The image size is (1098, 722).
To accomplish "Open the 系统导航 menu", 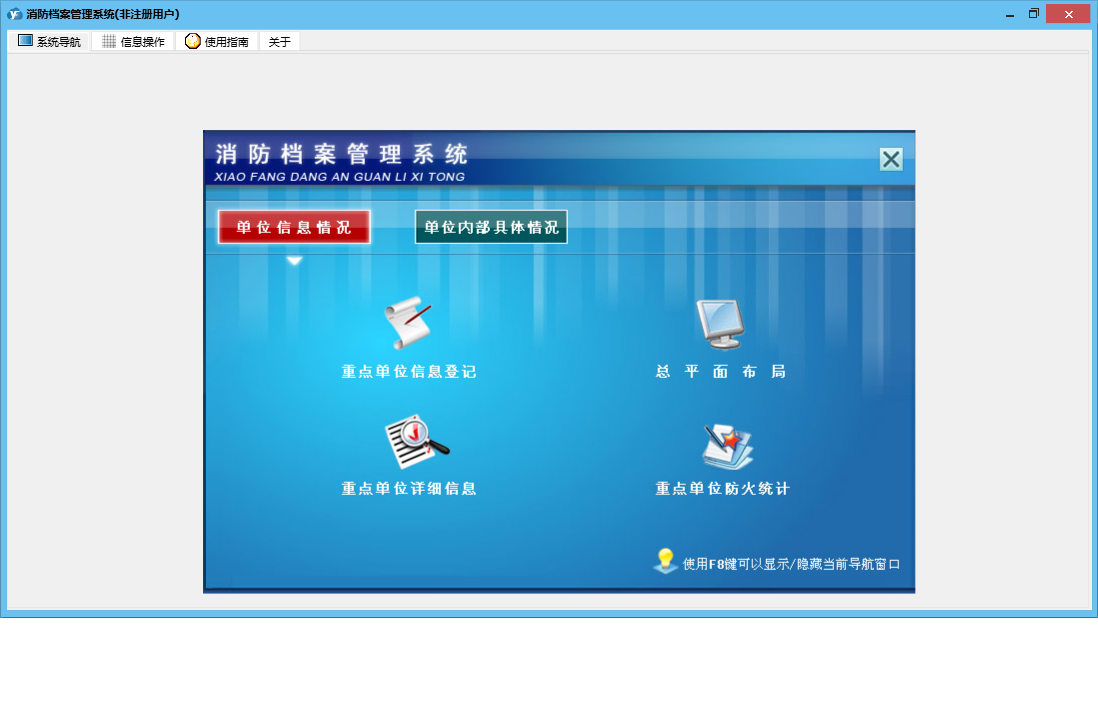I will (x=49, y=42).
